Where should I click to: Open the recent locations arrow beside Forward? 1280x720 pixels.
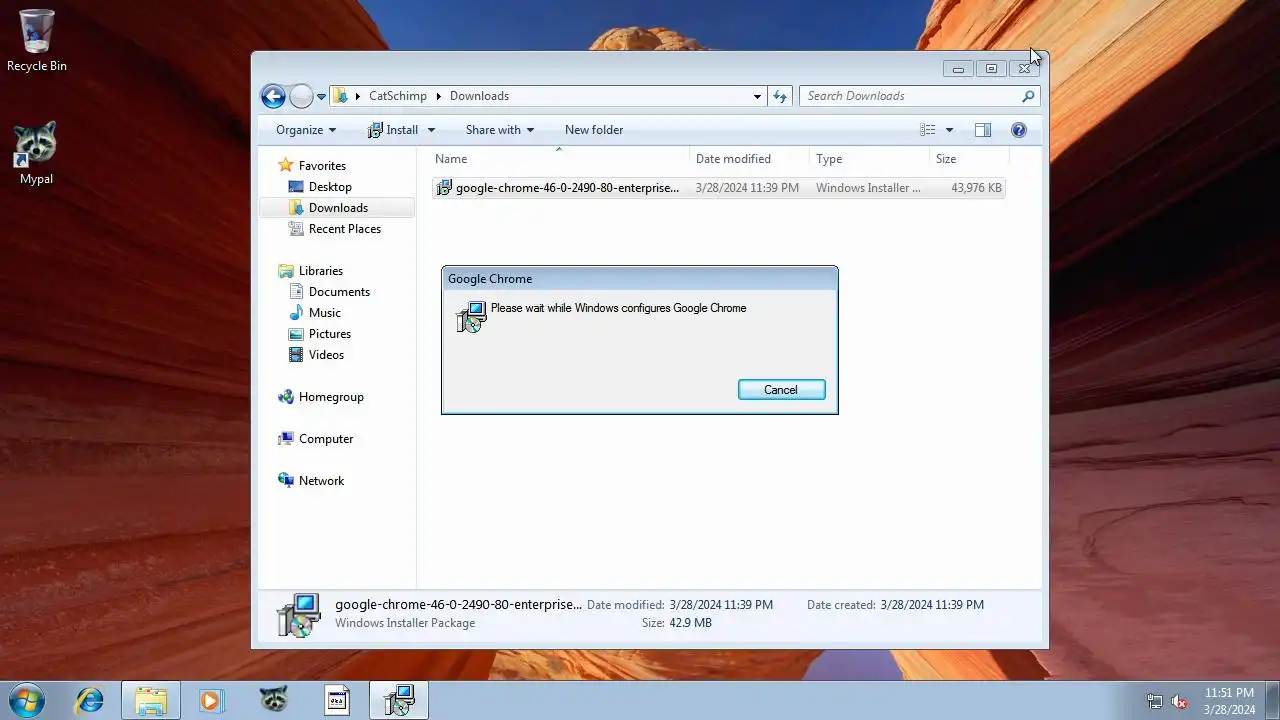point(321,97)
